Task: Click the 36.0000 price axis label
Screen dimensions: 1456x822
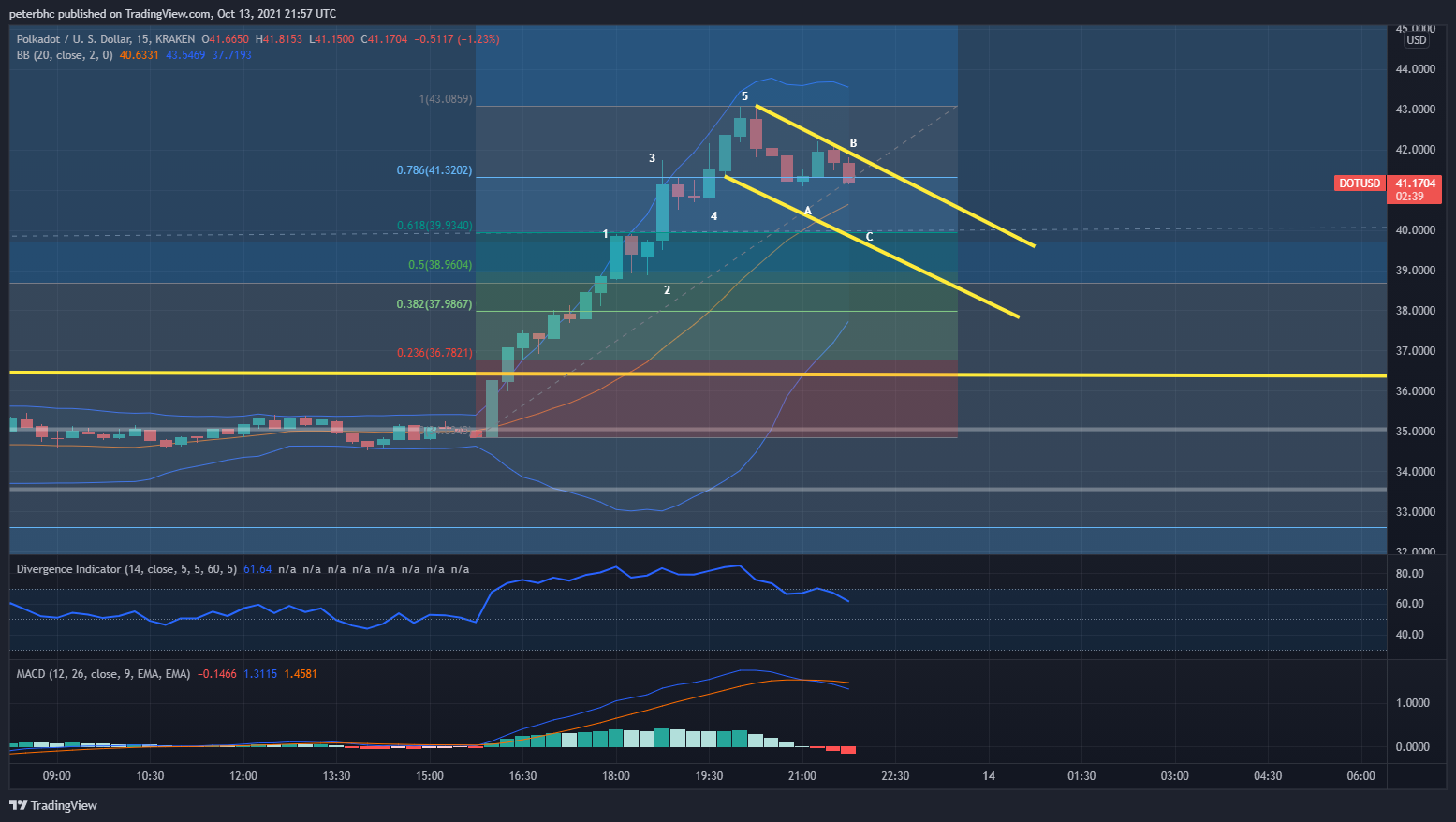Action: click(x=1415, y=391)
